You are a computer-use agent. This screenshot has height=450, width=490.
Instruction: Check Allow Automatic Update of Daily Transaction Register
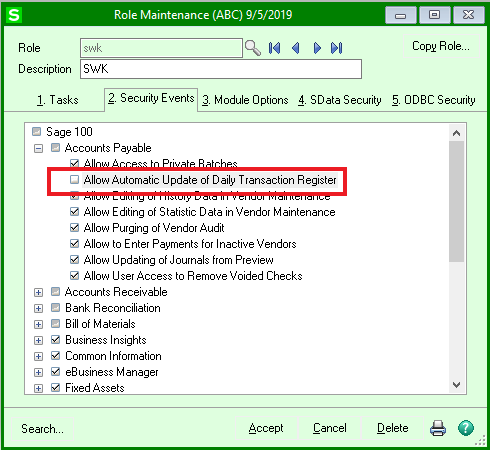[74, 179]
